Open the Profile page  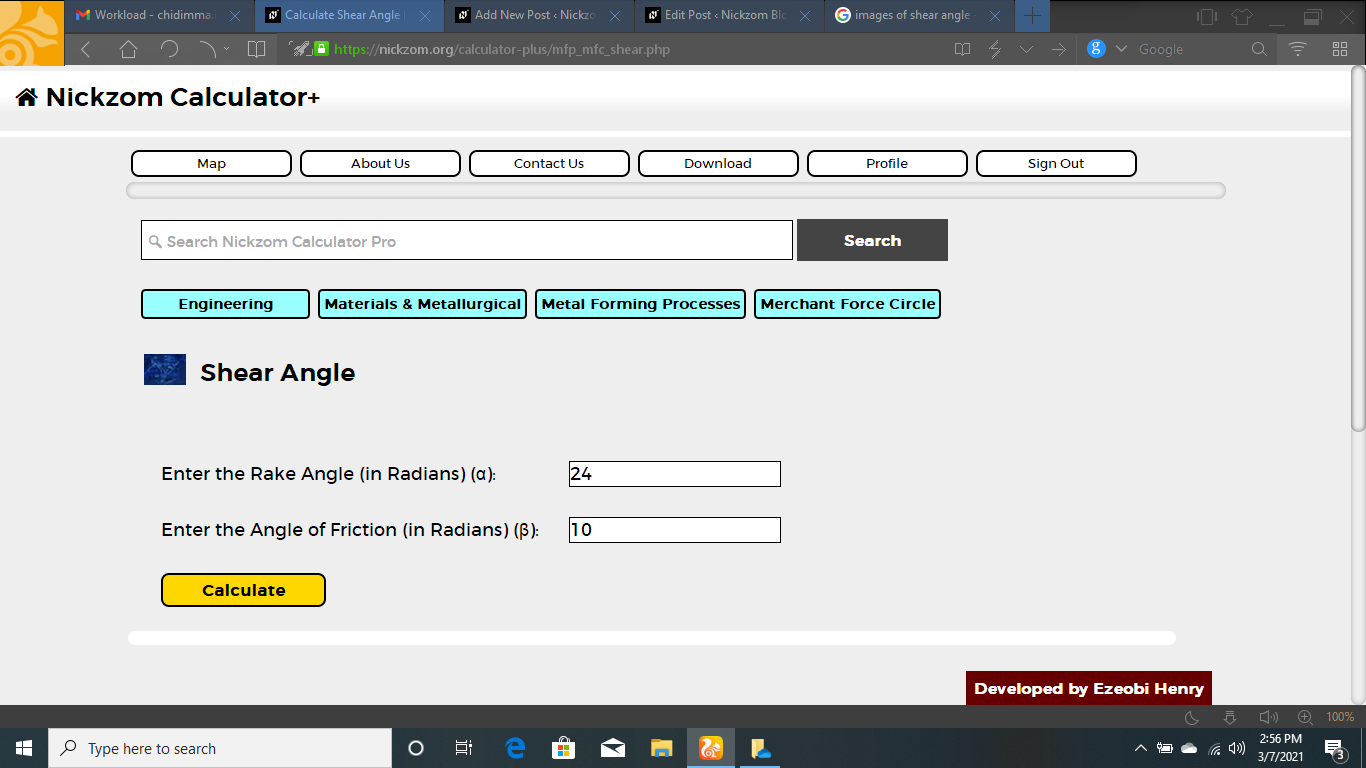(x=887, y=163)
